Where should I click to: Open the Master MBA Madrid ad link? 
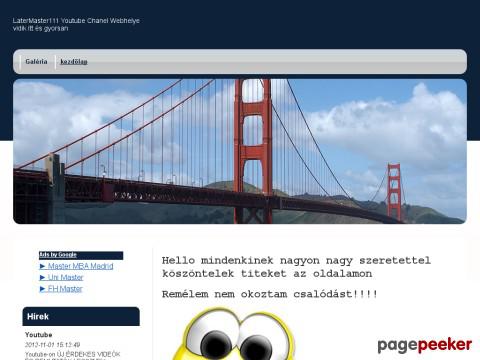pos(81,266)
